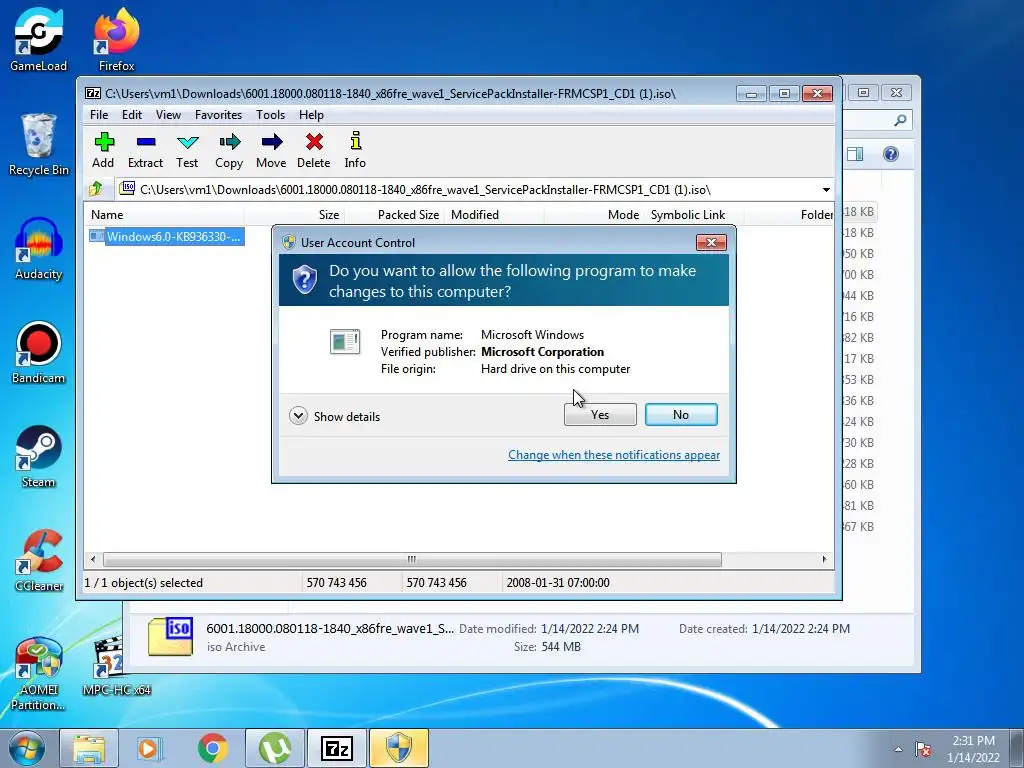1024x768 pixels.
Task: Click the search magnifier in Explorer window
Action: pyautogui.click(x=900, y=120)
